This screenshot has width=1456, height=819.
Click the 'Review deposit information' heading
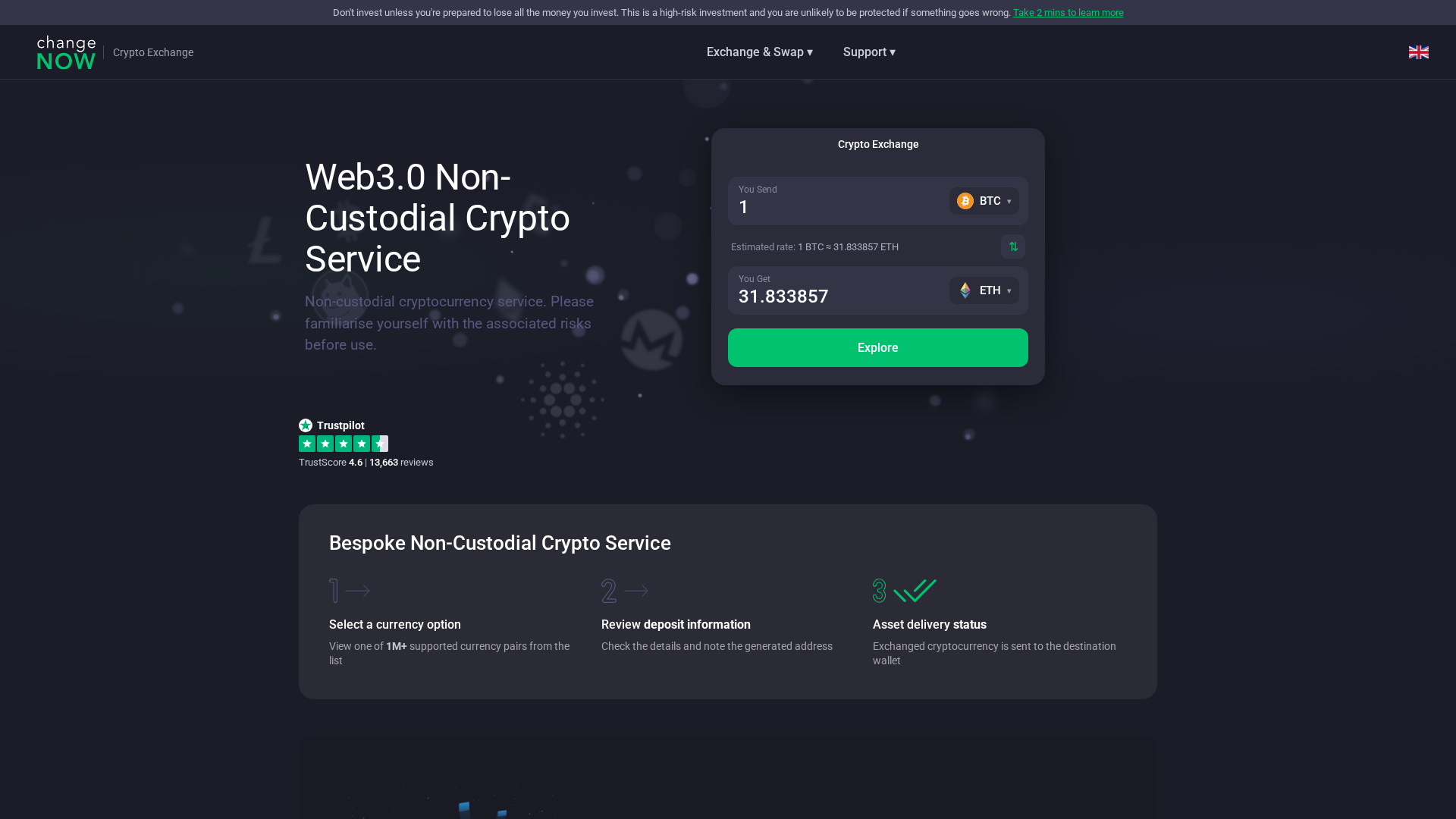(676, 625)
